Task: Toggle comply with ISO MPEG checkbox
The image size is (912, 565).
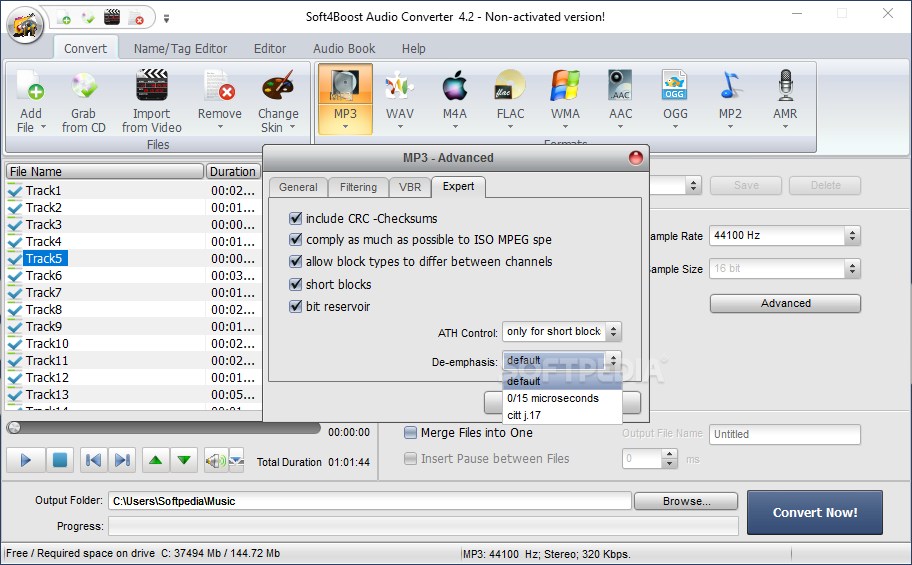Action: (x=295, y=239)
